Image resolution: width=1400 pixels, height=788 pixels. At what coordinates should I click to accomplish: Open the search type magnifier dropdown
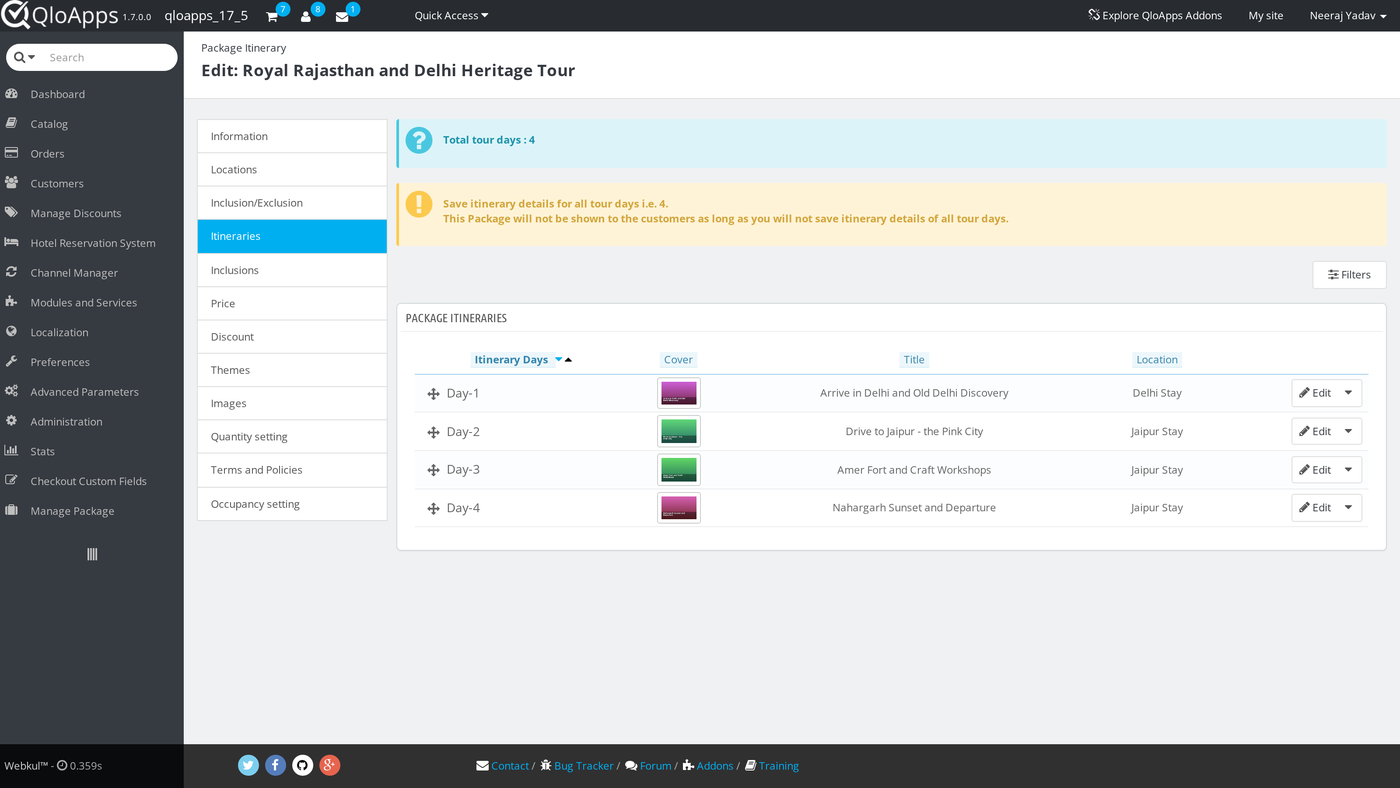(x=25, y=57)
